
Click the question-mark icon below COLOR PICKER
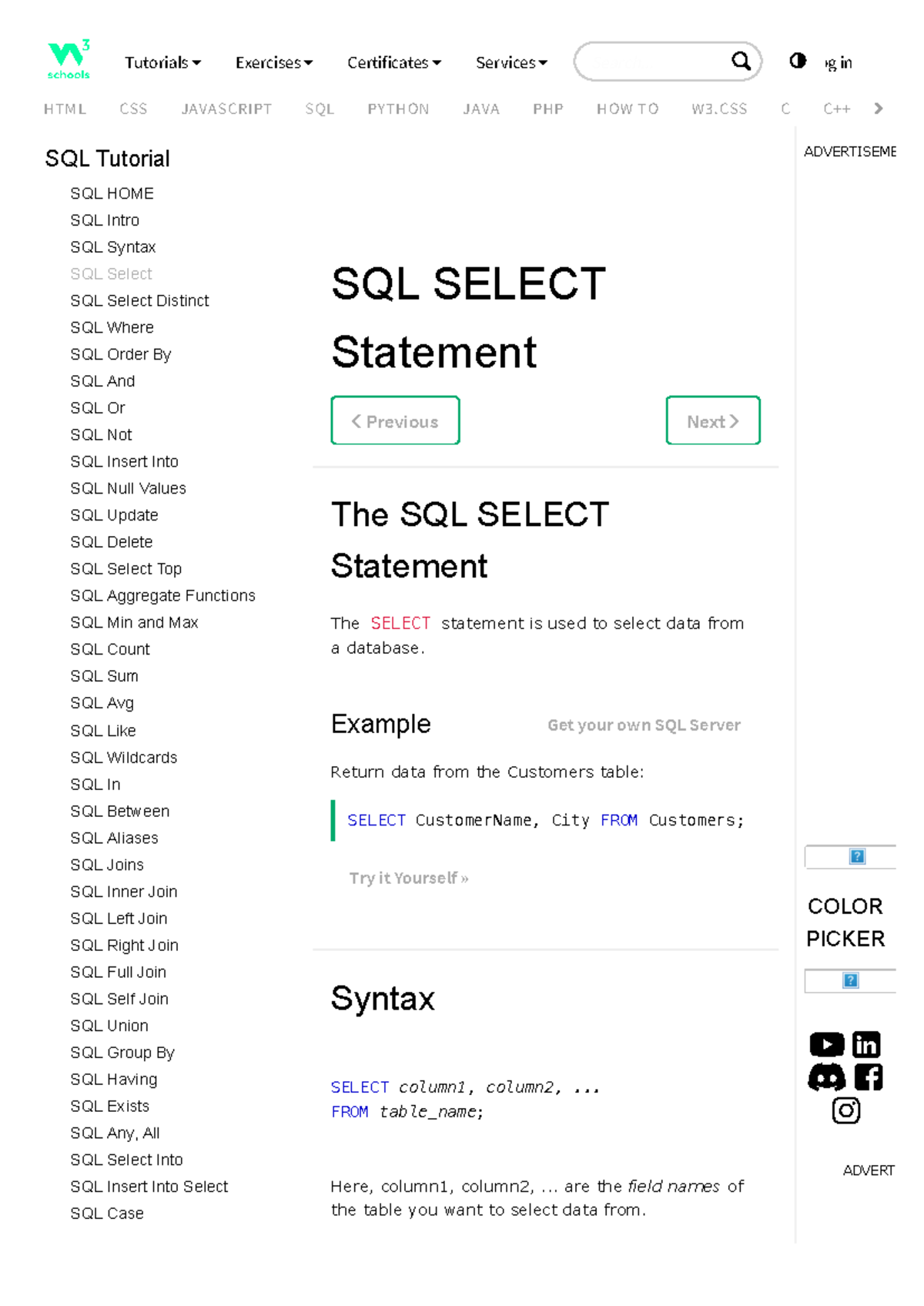pyautogui.click(x=849, y=980)
